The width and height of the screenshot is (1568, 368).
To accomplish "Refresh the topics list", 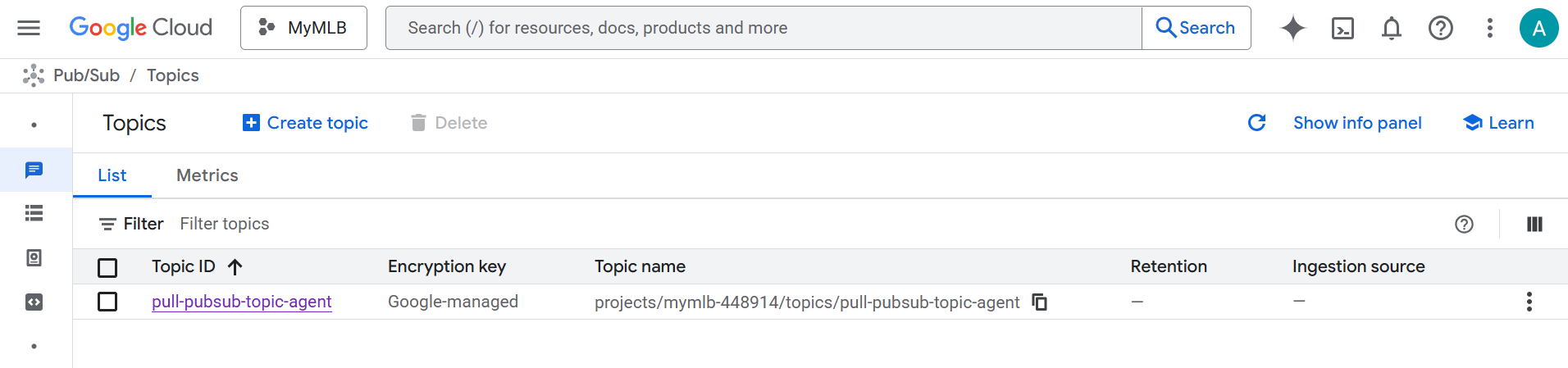I will 1256,123.
